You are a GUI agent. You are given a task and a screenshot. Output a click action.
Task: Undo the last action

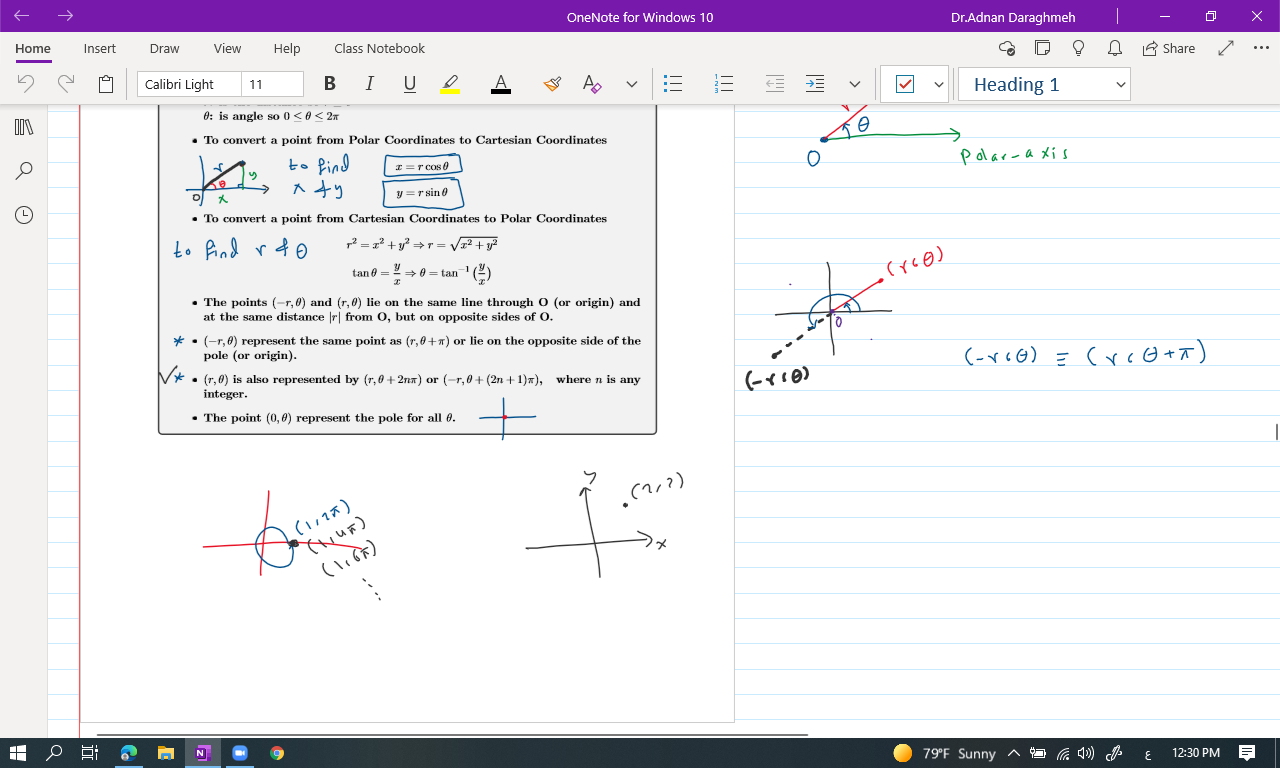point(27,84)
